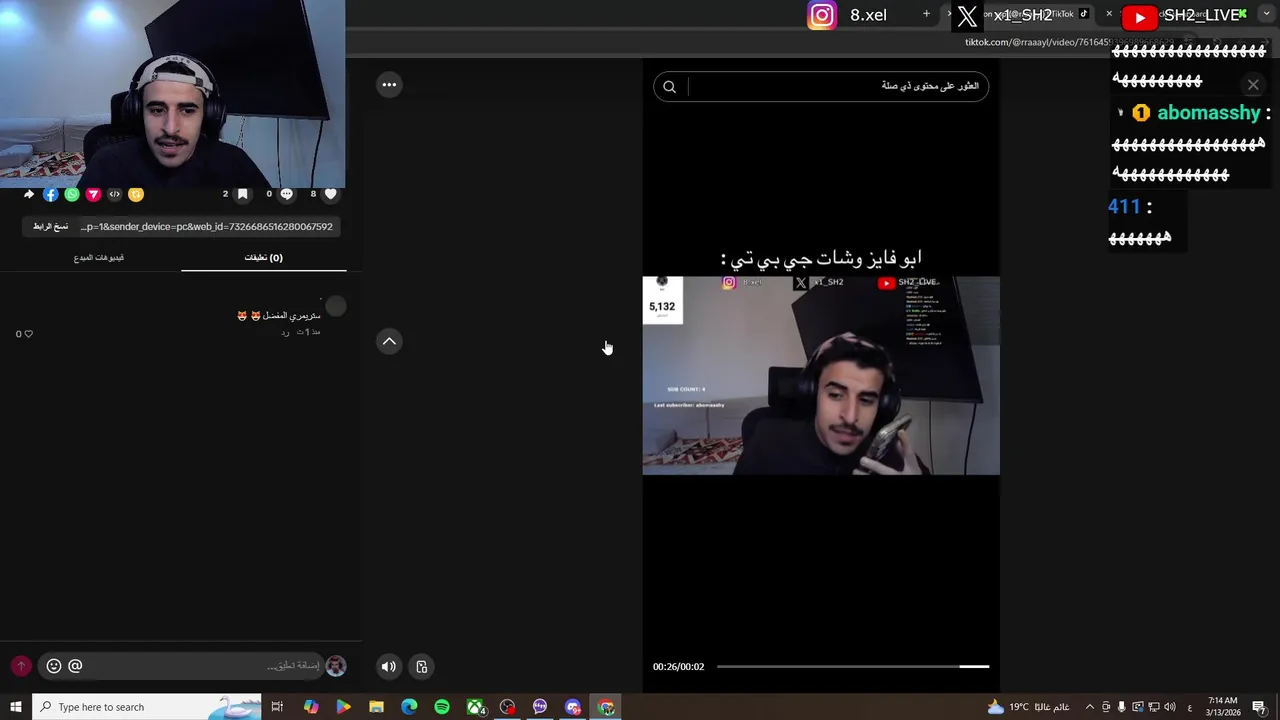
Task: Repost the video using yellow repost icon
Action: 136,194
